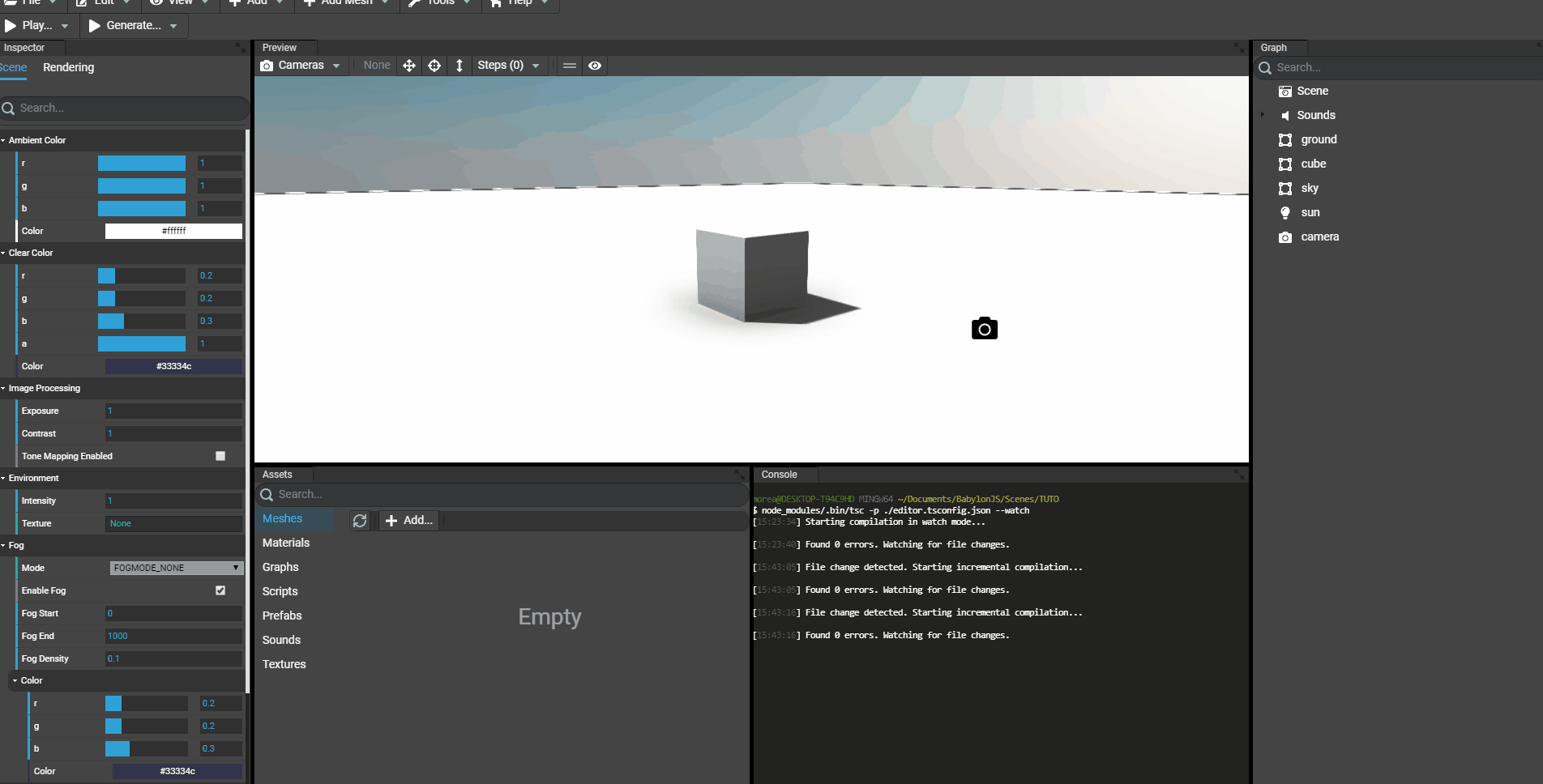
Task: Click the Preview panel maximize icon
Action: pyautogui.click(x=1238, y=48)
